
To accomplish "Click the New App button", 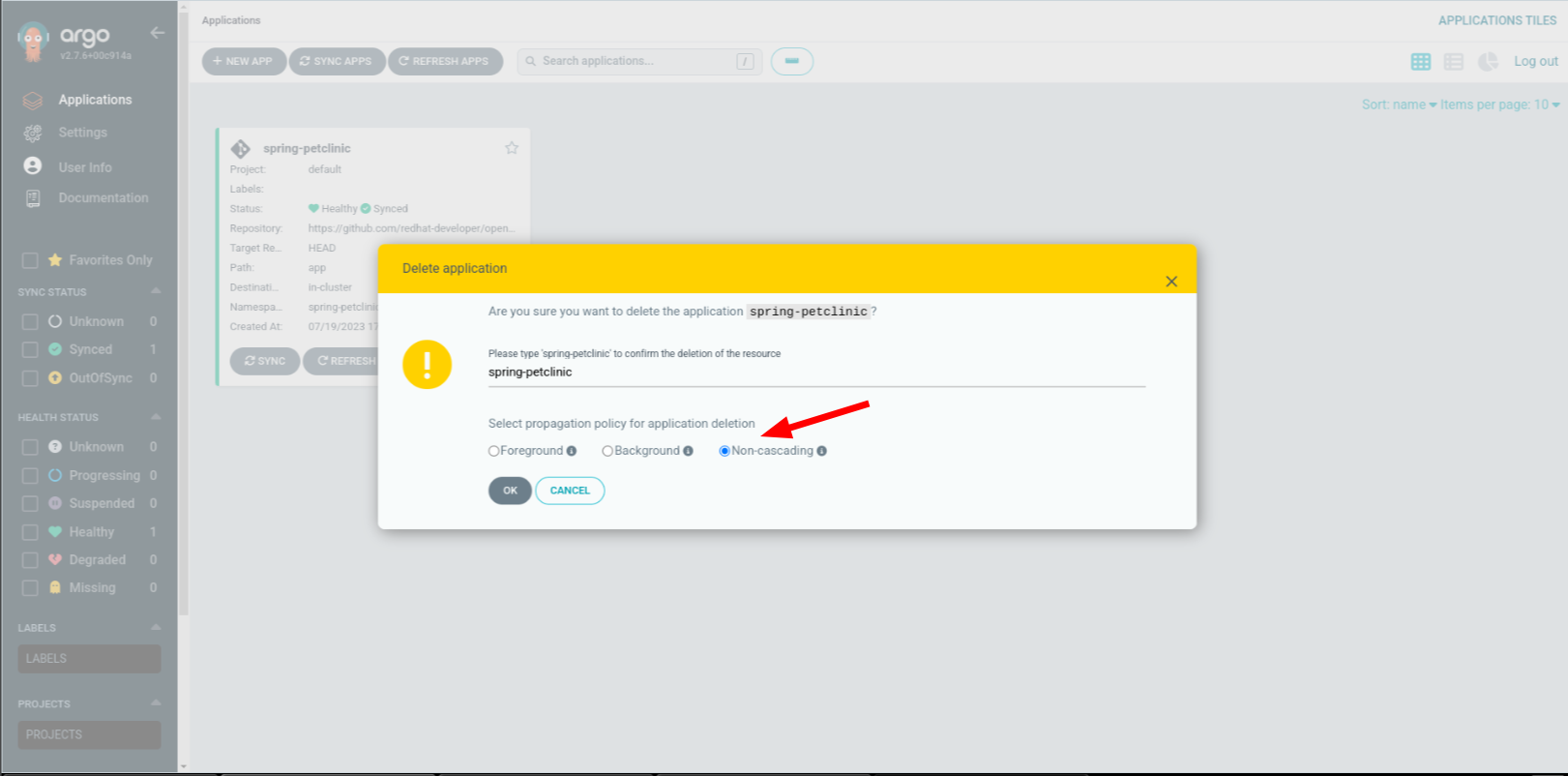I will [x=244, y=61].
